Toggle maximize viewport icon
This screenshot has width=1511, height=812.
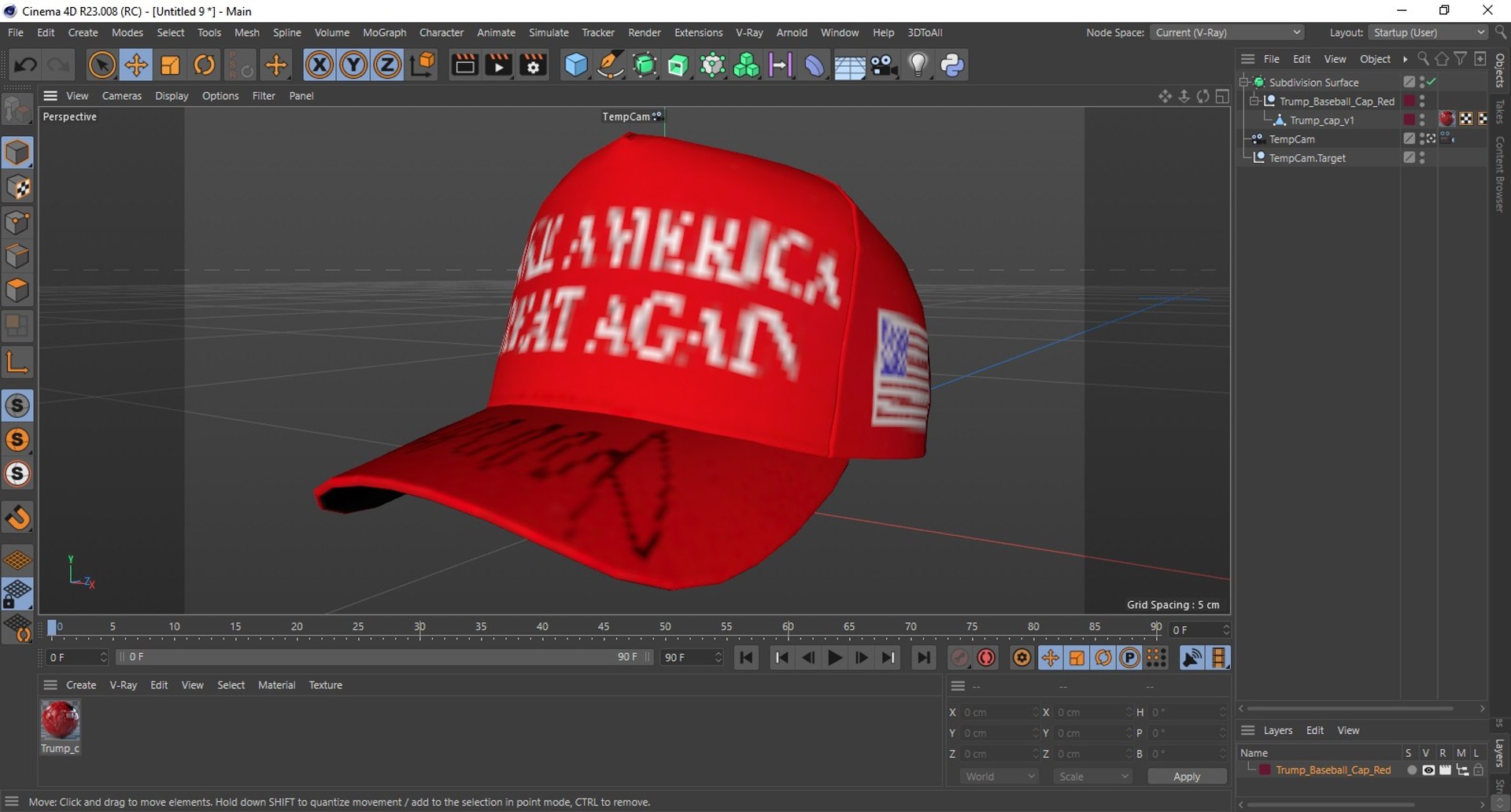(1222, 96)
